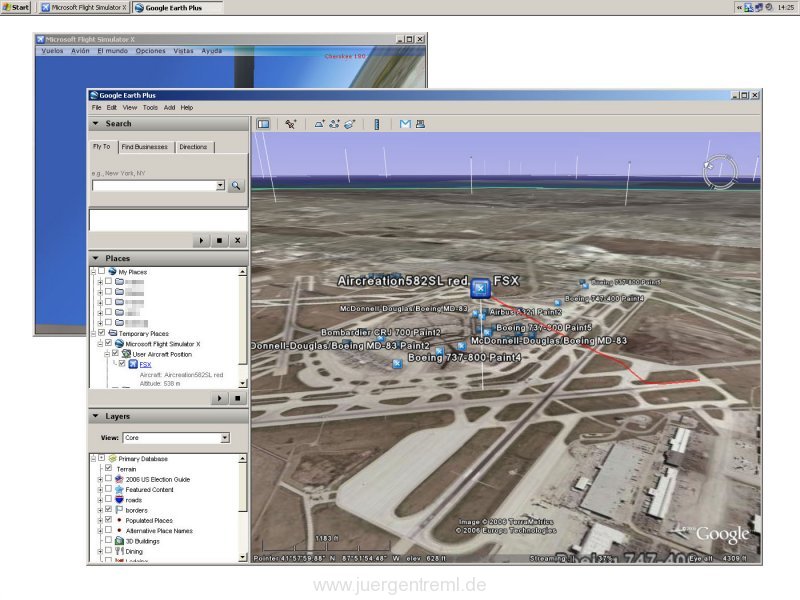Click the Dining fork-and-knife icon
The width and height of the screenshot is (800, 600).
click(119, 551)
